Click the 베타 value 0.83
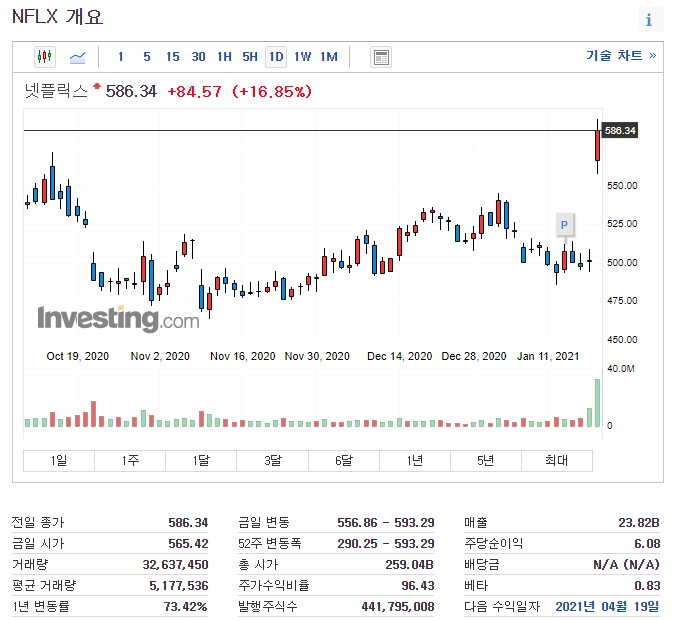Screen dimensions: 675x621 point(647,586)
